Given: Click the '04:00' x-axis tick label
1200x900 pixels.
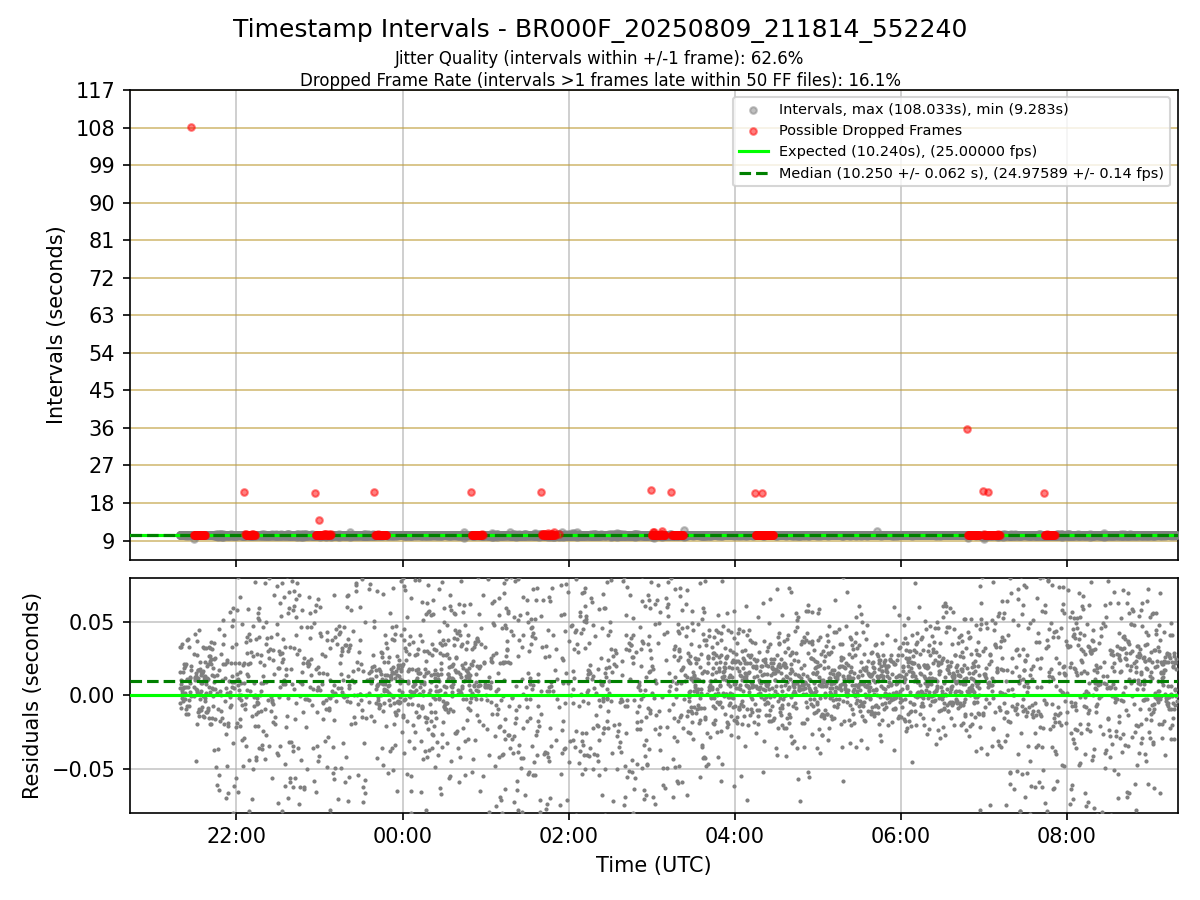Looking at the screenshot, I should point(735,835).
